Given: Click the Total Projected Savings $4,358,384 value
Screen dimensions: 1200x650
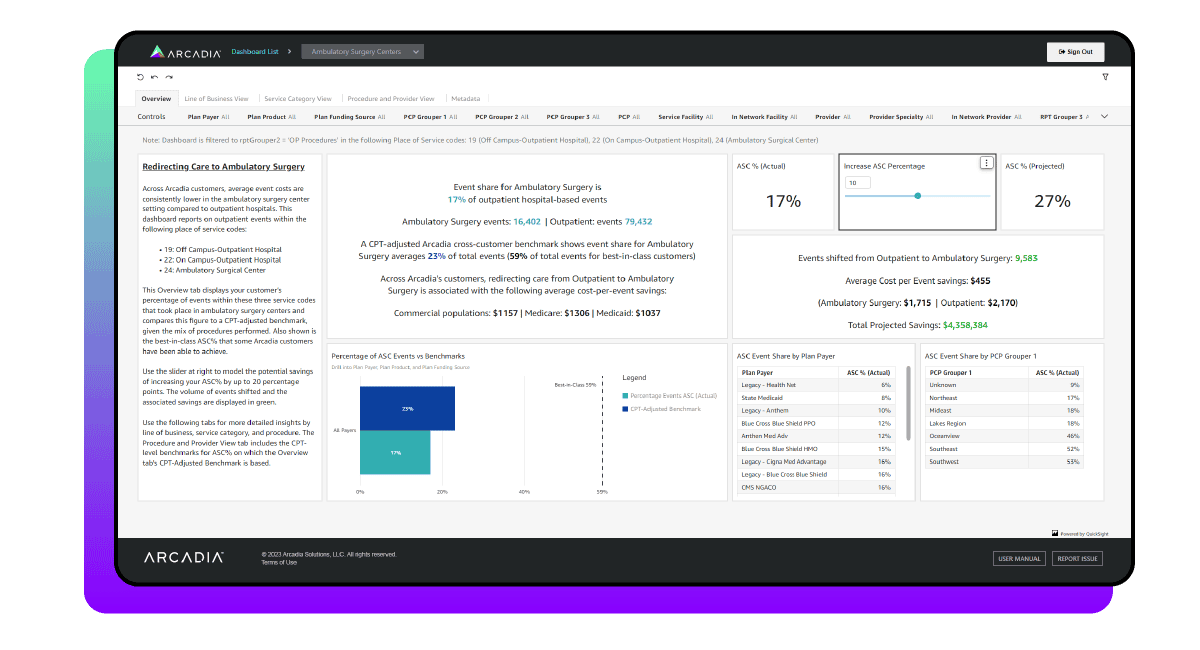Looking at the screenshot, I should (x=965, y=325).
